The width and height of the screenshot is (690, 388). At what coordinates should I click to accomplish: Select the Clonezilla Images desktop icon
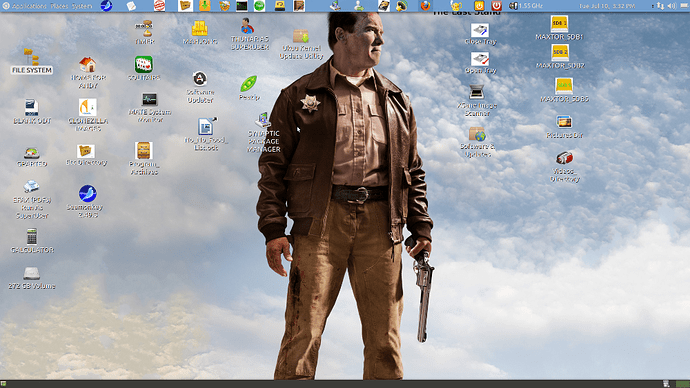(88, 115)
